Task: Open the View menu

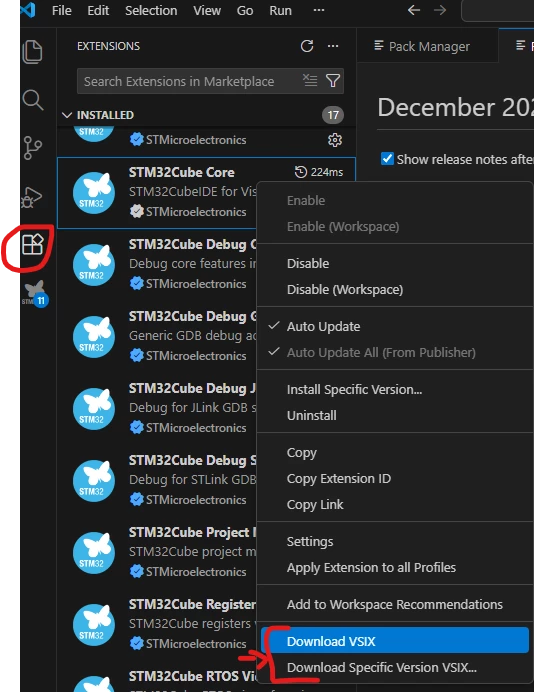Action: [207, 10]
